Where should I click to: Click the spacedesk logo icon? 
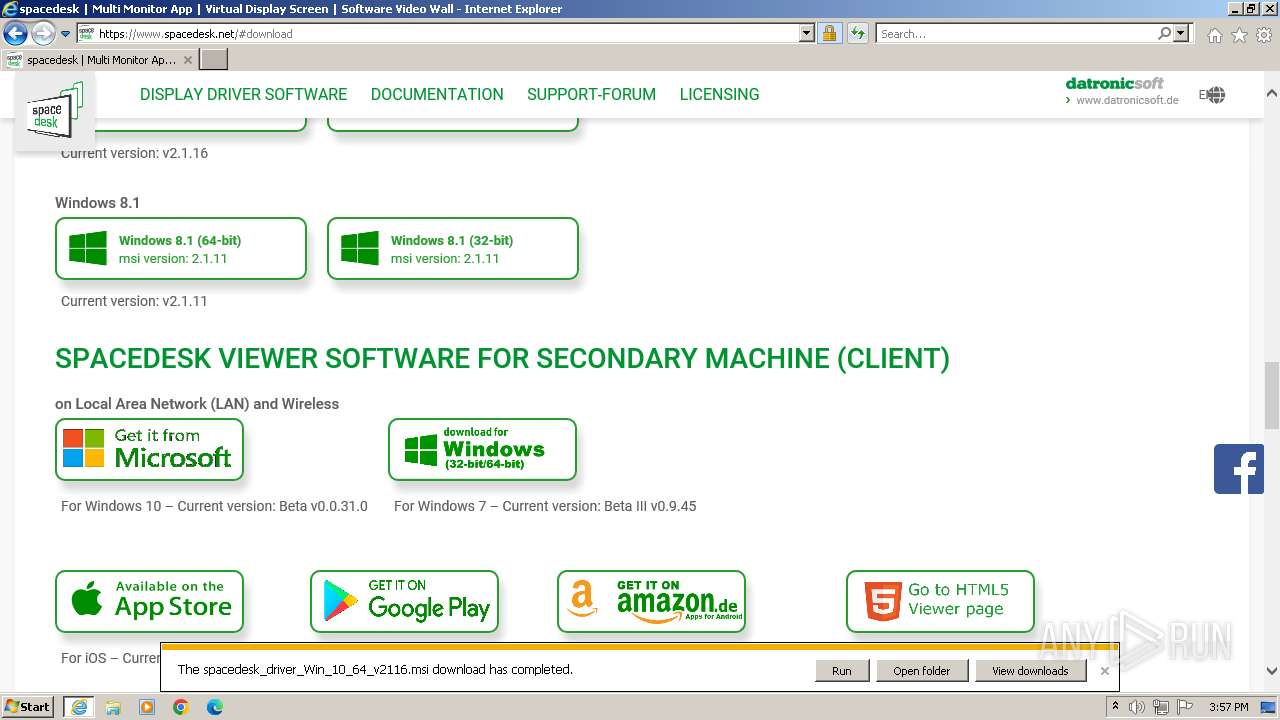click(55, 109)
